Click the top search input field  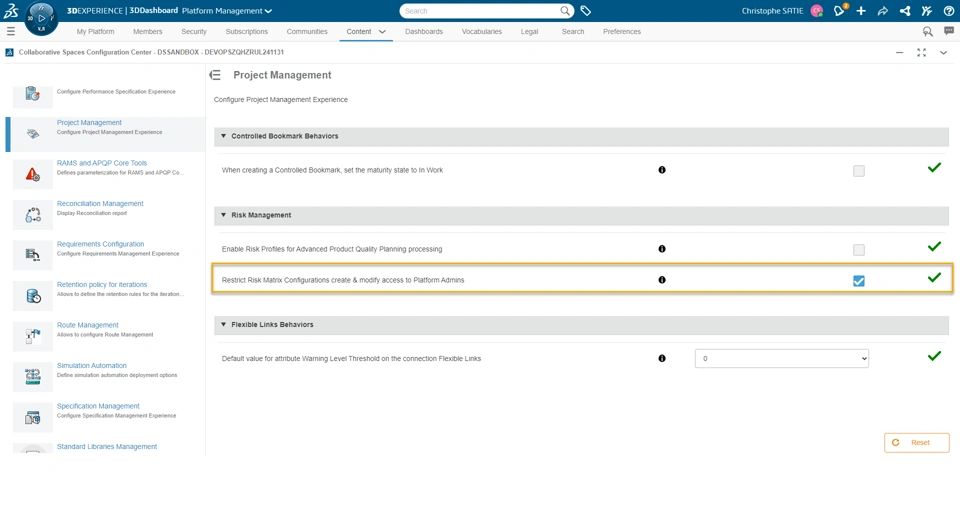[x=481, y=11]
